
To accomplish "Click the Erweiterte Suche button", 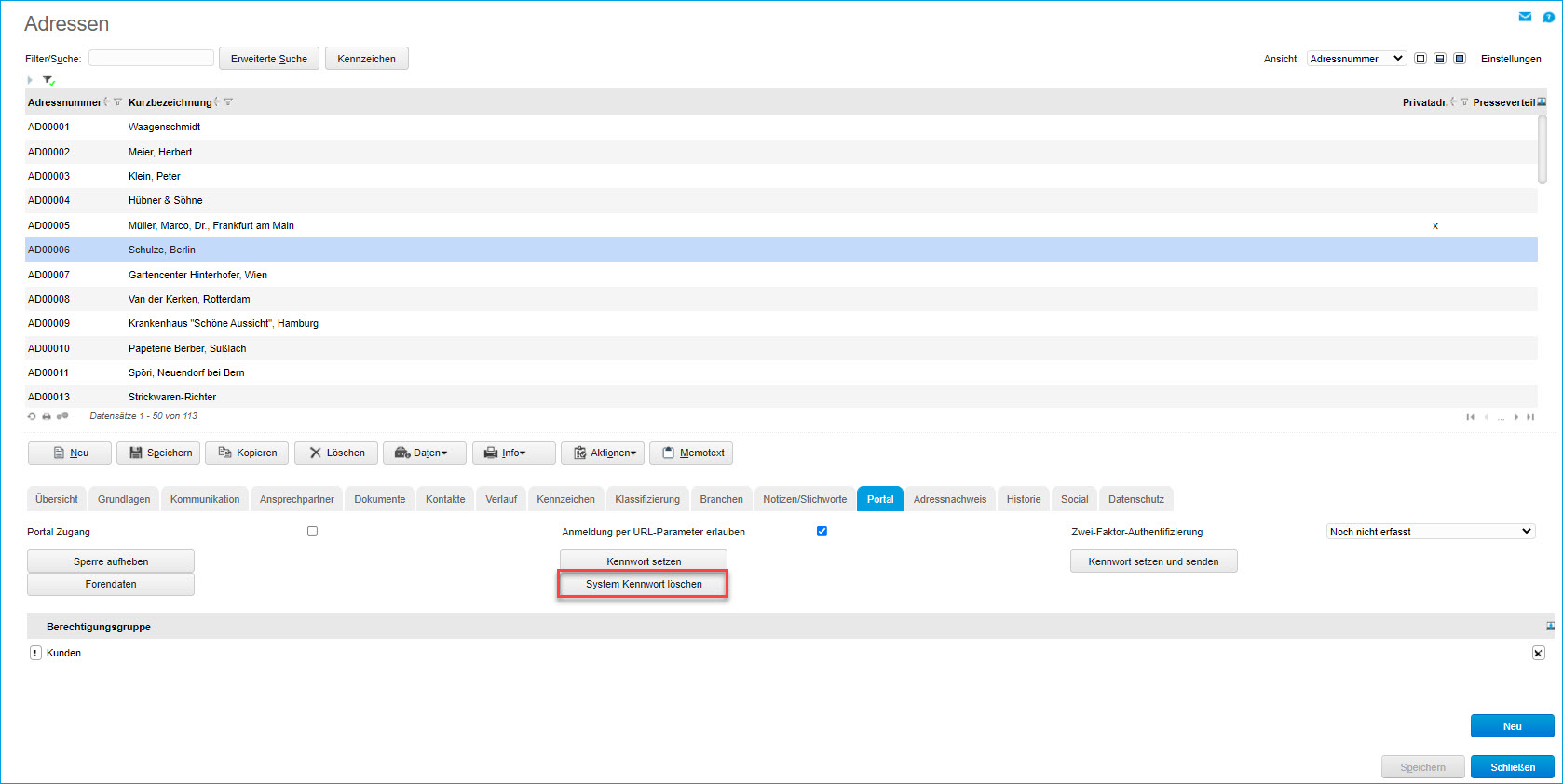I will [x=269, y=59].
